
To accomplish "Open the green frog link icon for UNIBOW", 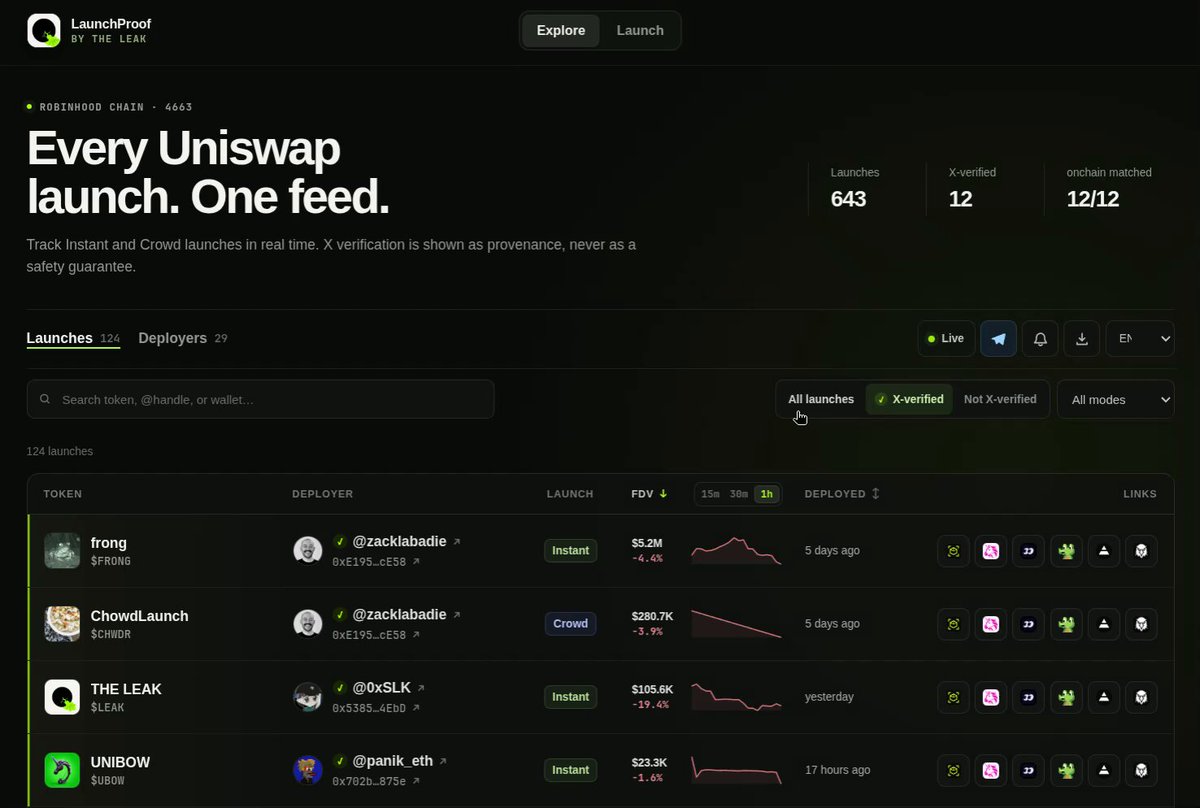I will coord(1066,770).
